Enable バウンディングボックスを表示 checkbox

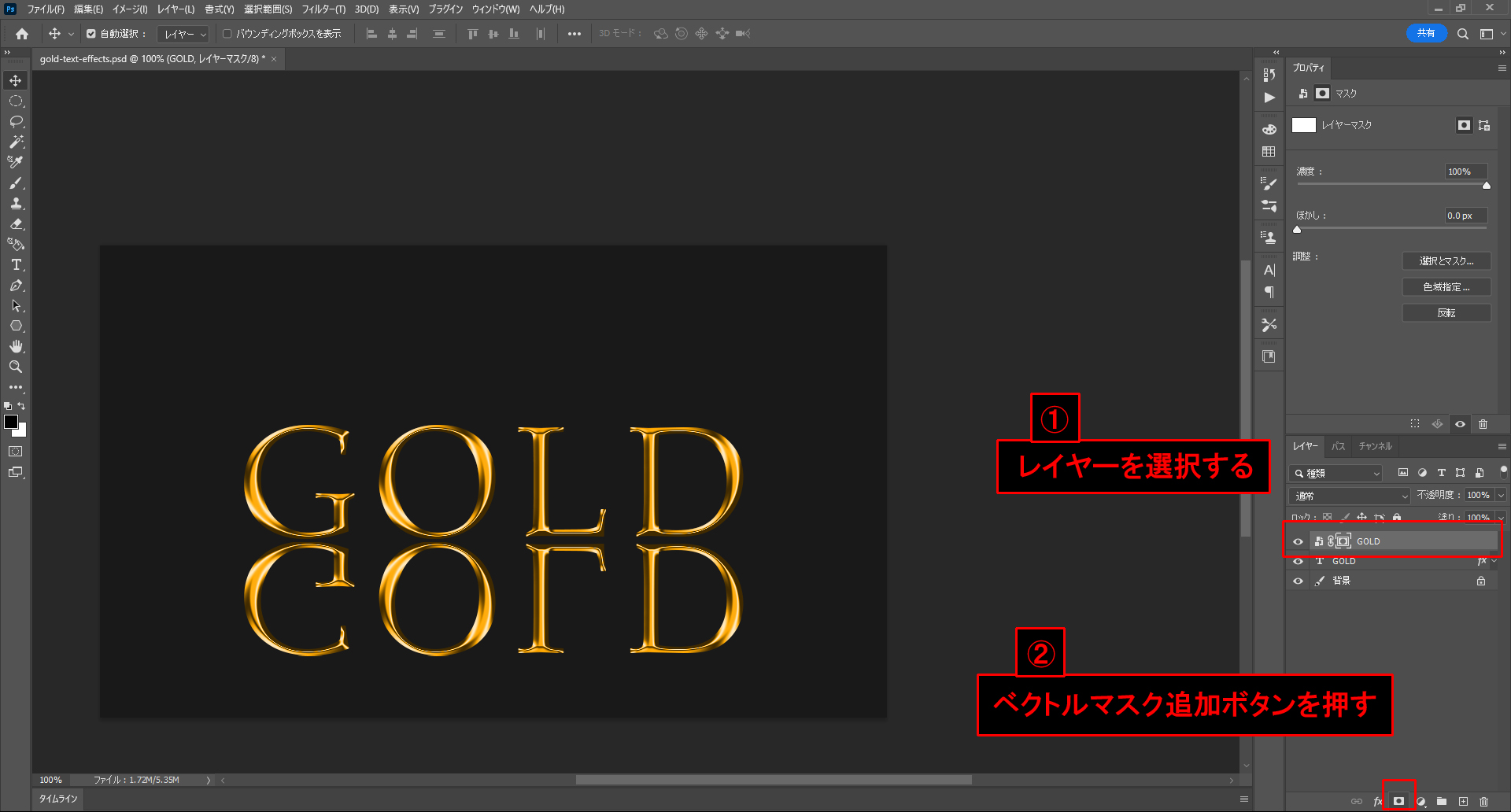pos(227,34)
